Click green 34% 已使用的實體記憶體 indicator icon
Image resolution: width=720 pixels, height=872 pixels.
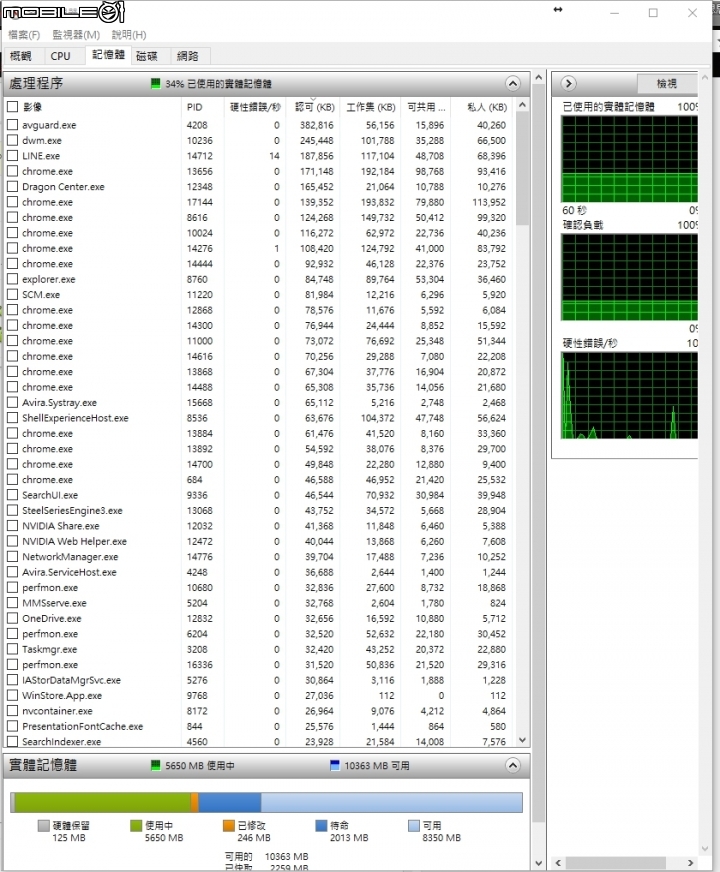coord(156,83)
